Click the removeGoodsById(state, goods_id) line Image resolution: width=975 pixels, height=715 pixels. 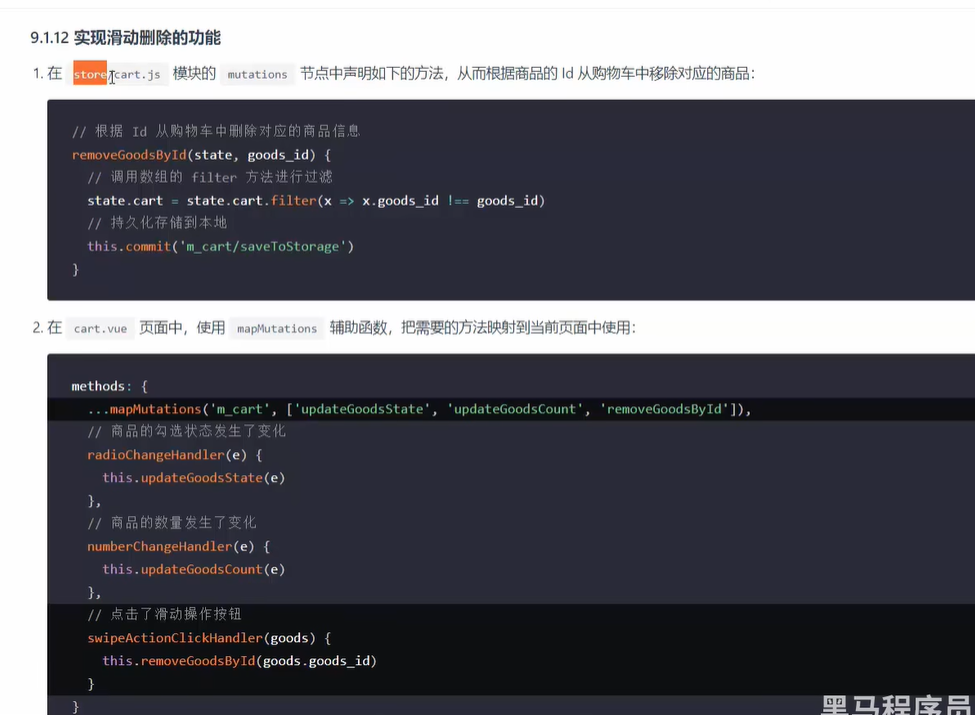coord(201,155)
